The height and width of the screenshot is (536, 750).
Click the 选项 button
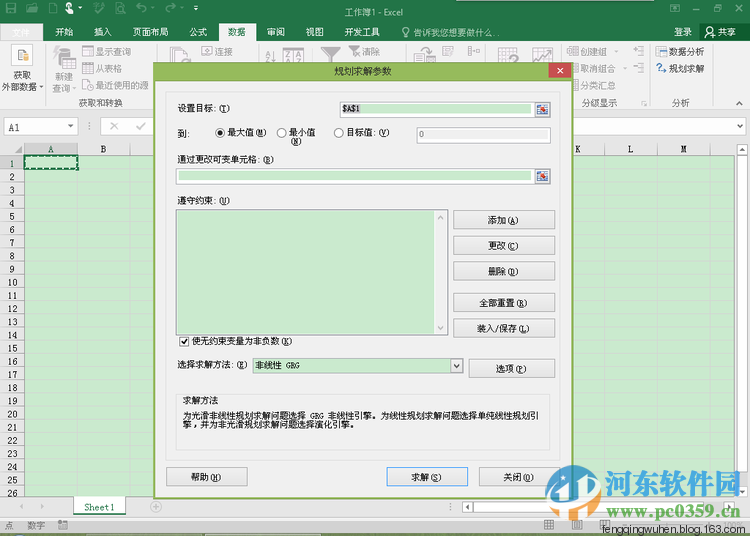click(x=511, y=369)
